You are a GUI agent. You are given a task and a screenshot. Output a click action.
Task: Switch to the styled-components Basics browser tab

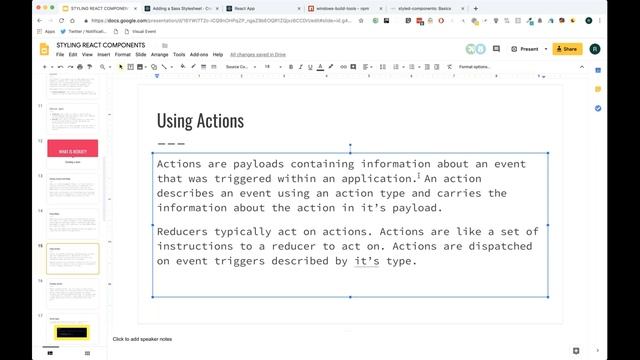point(427,9)
